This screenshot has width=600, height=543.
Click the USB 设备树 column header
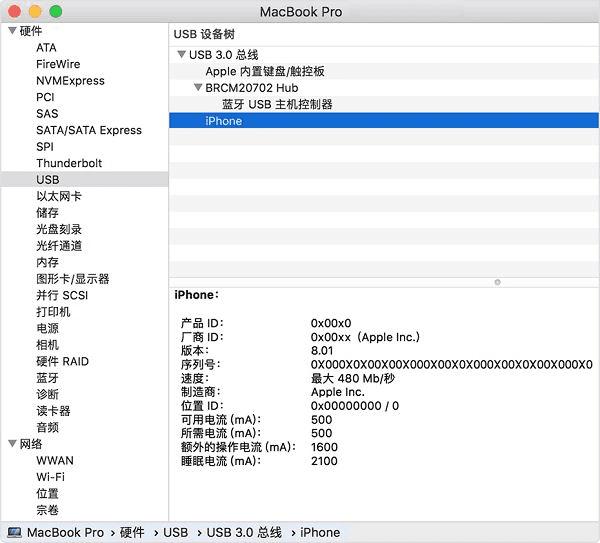point(204,34)
